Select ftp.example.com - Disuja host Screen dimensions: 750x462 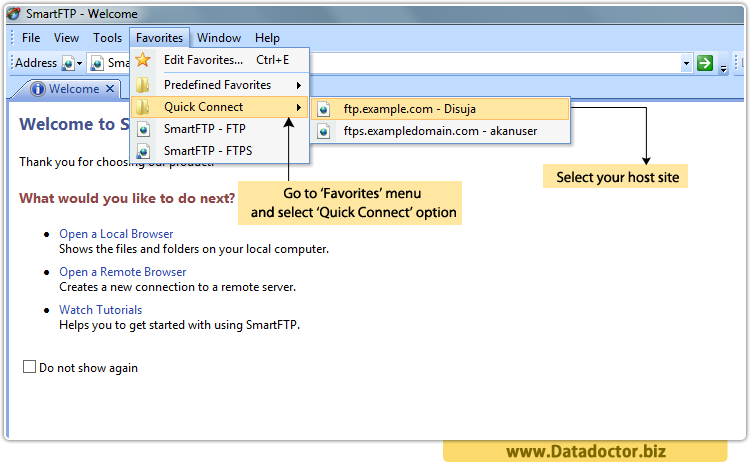click(x=440, y=109)
